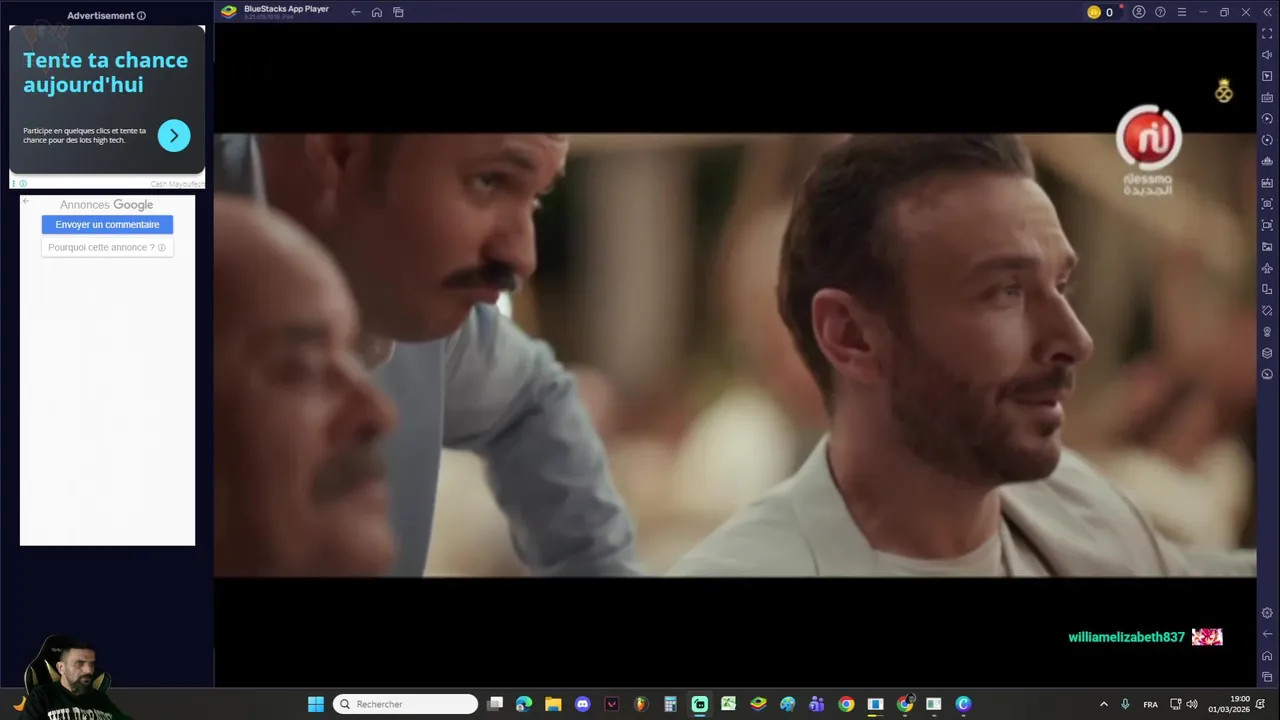Click the williamelizabeth837 username overlay
The width and height of the screenshot is (1280, 720).
tap(1126, 637)
